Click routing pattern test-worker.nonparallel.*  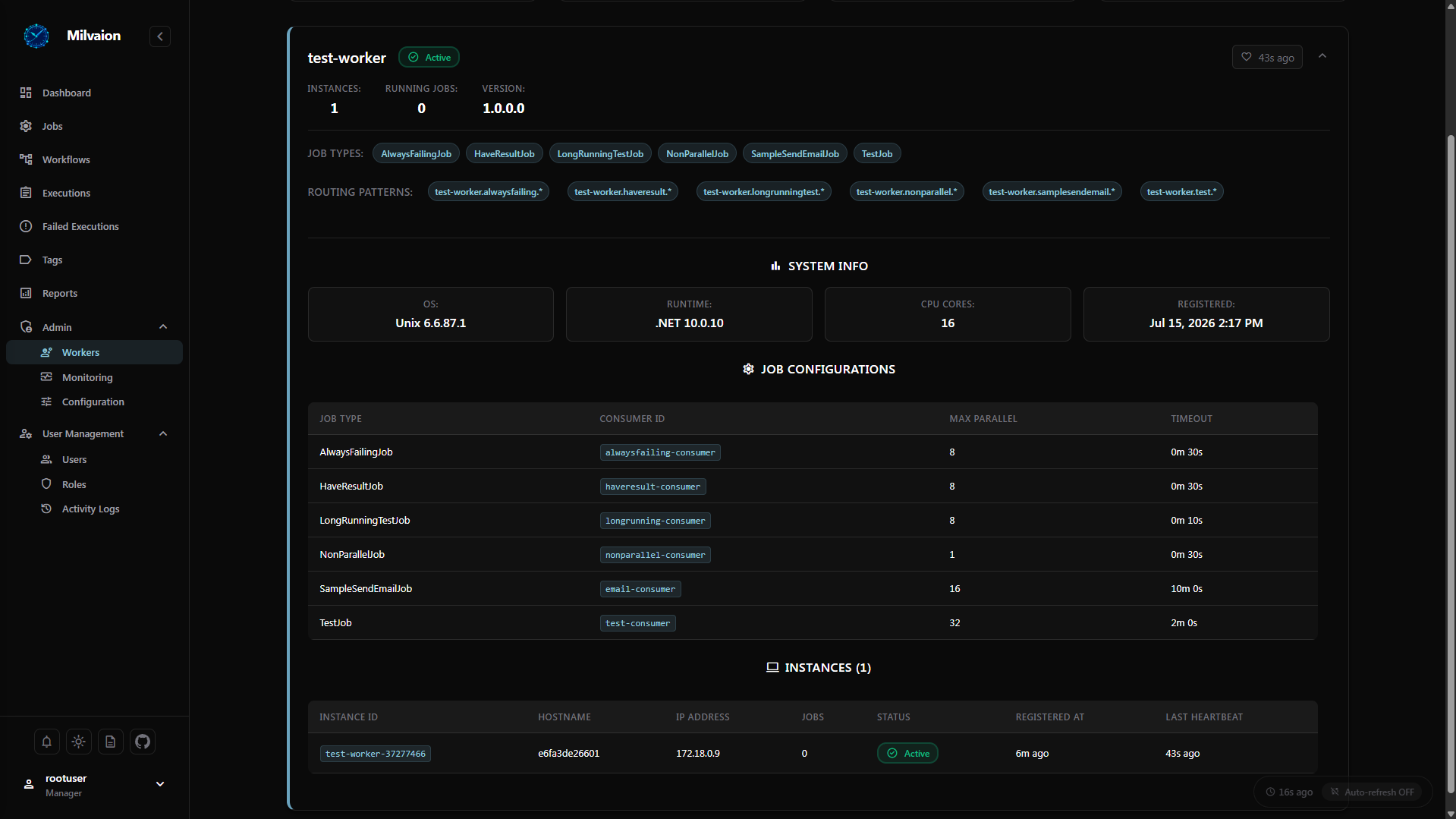[x=907, y=192]
